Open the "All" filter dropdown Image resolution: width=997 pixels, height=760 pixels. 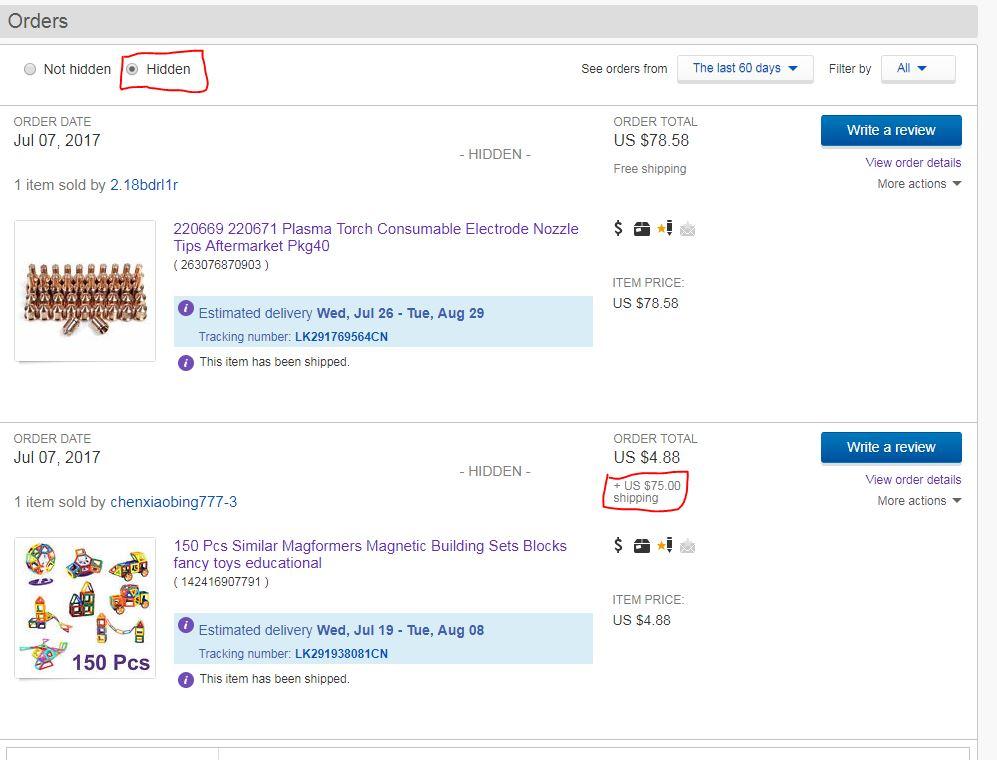click(x=911, y=68)
